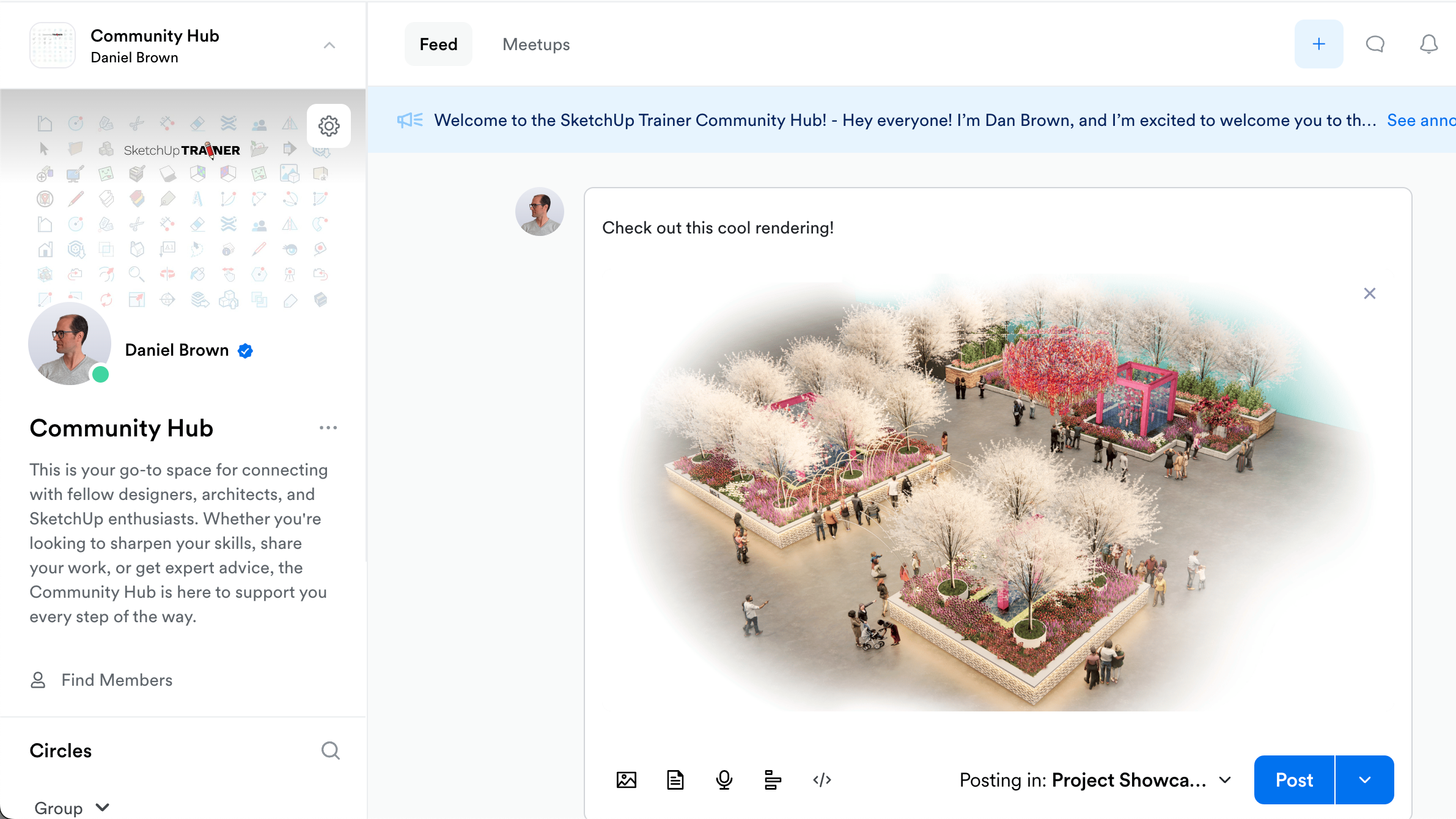Collapse the Community Hub header chevron

point(329,45)
